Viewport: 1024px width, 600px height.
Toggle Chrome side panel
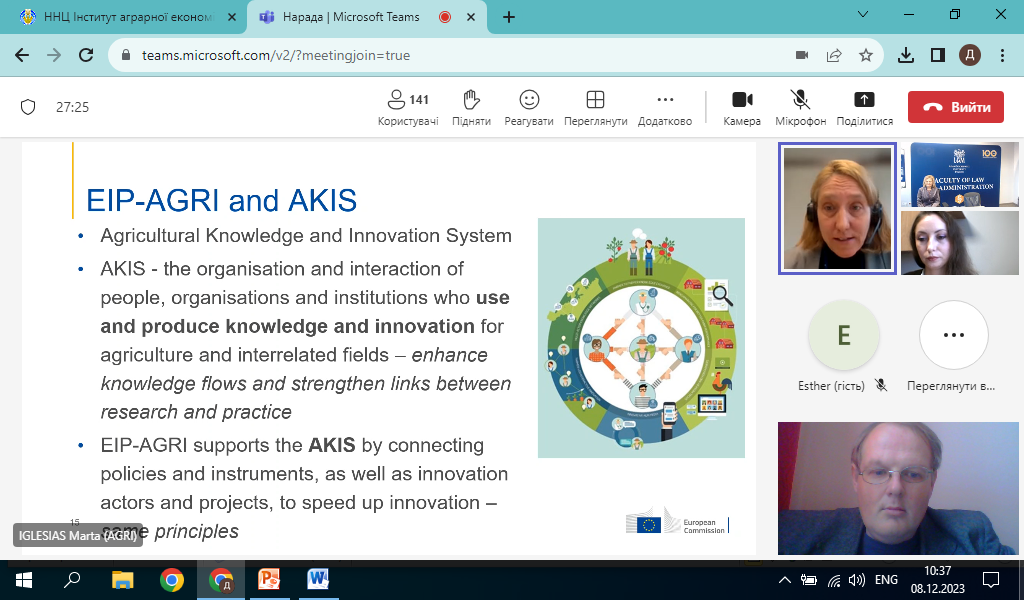[938, 55]
